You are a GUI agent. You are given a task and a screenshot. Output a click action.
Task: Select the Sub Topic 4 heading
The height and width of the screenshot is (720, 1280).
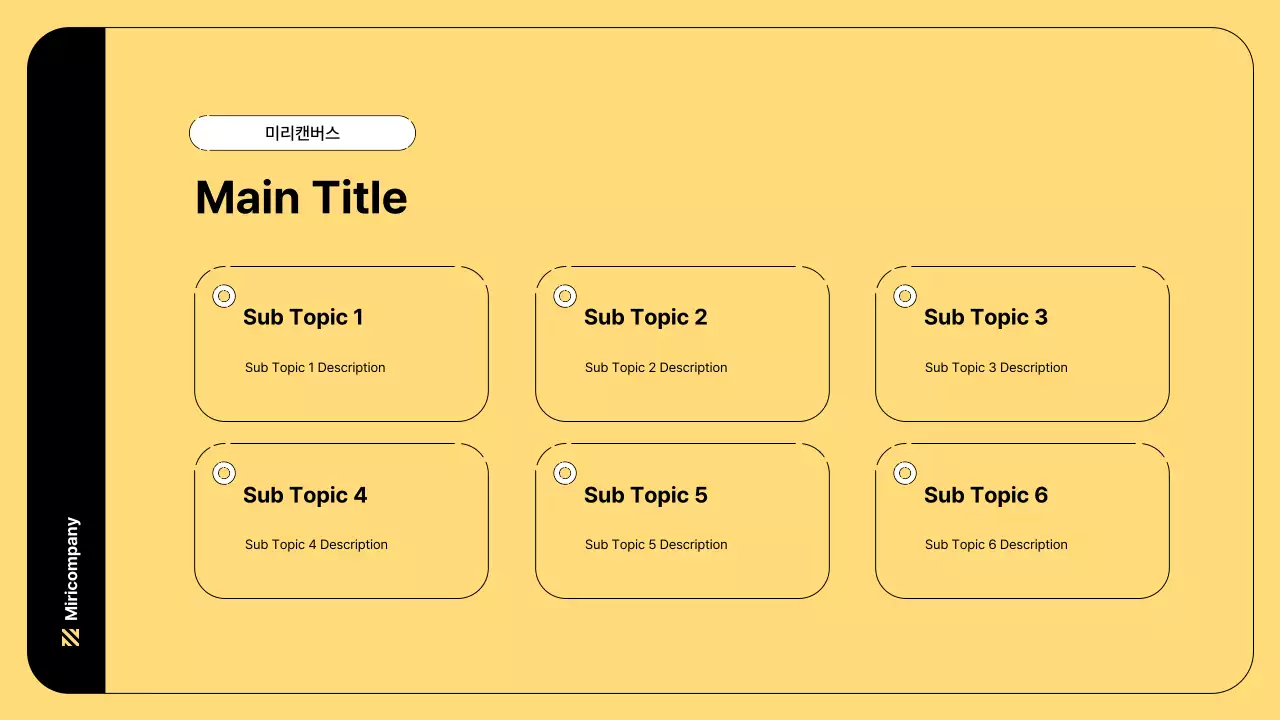[305, 495]
